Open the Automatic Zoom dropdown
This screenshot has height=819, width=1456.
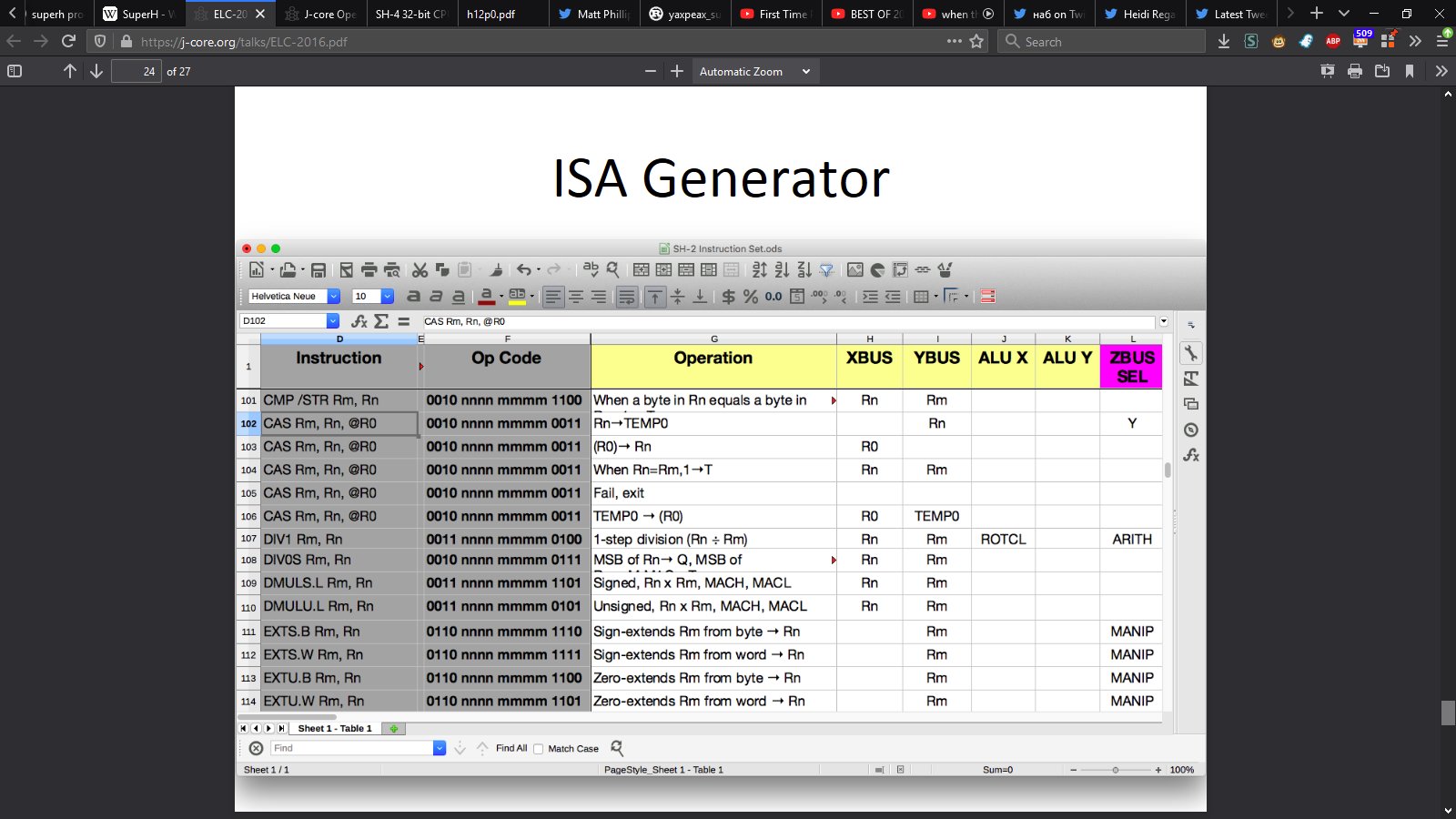point(753,71)
